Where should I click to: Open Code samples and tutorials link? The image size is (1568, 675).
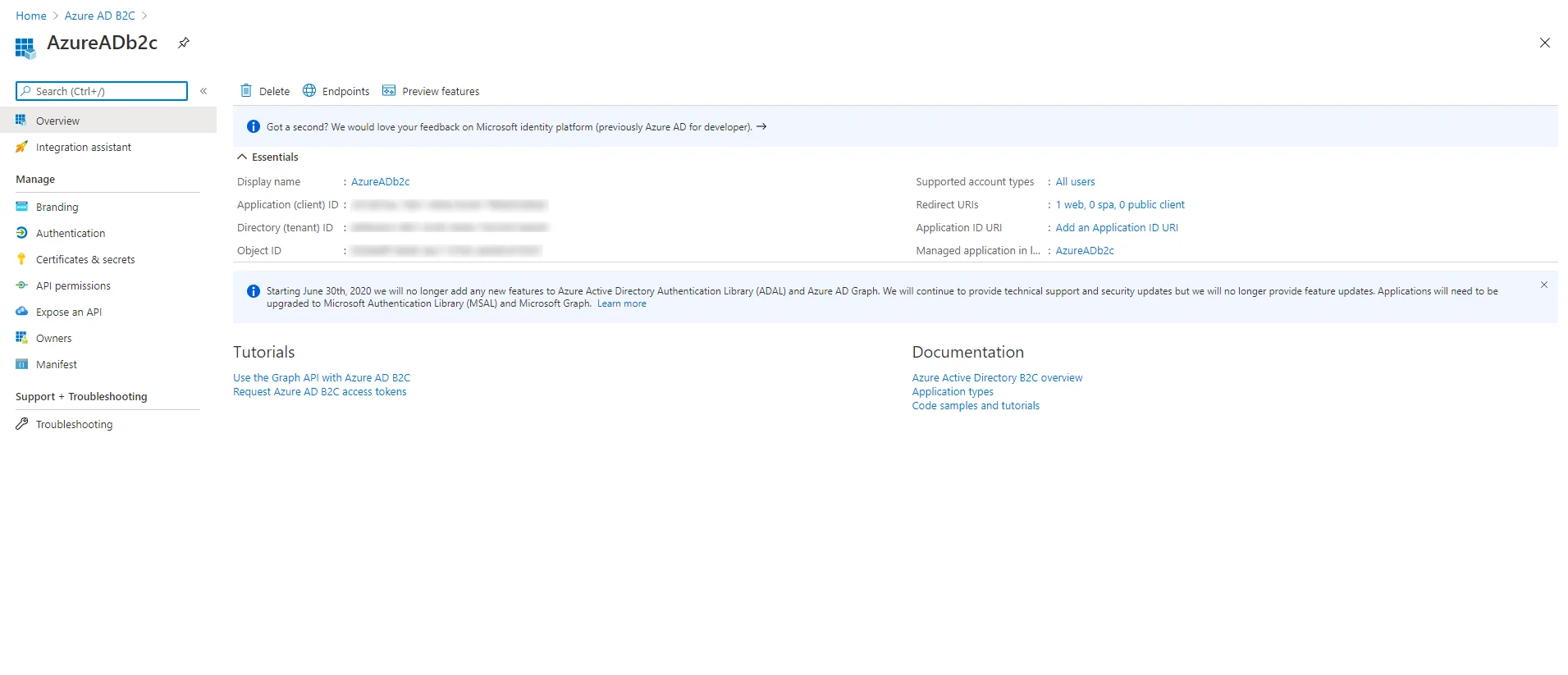click(976, 406)
